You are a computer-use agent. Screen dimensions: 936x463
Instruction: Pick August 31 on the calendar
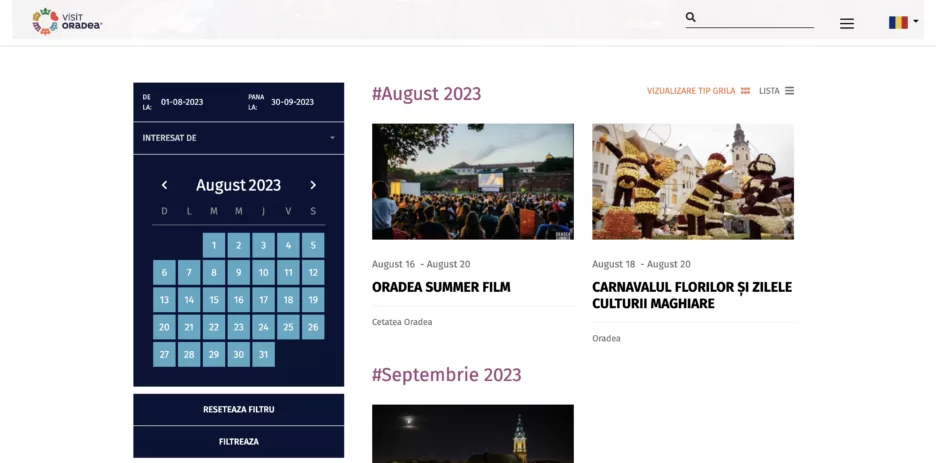(263, 354)
